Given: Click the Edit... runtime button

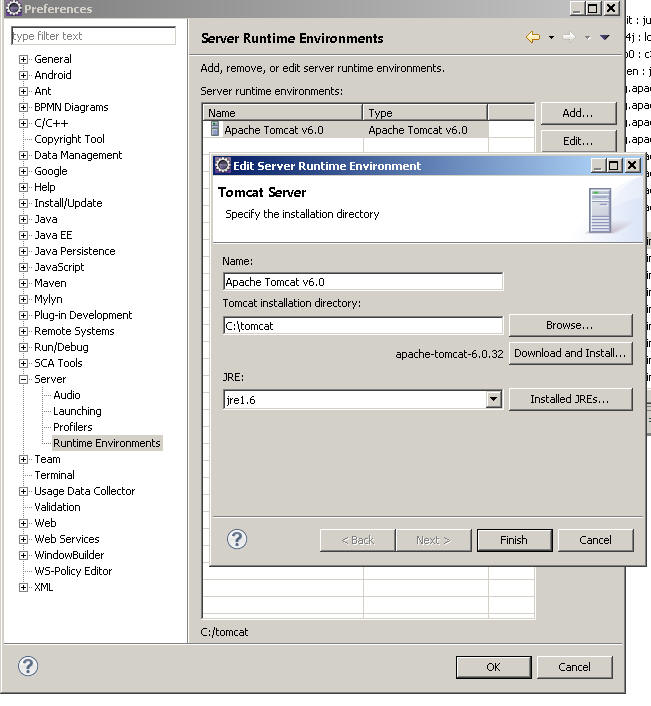Looking at the screenshot, I should tap(578, 141).
